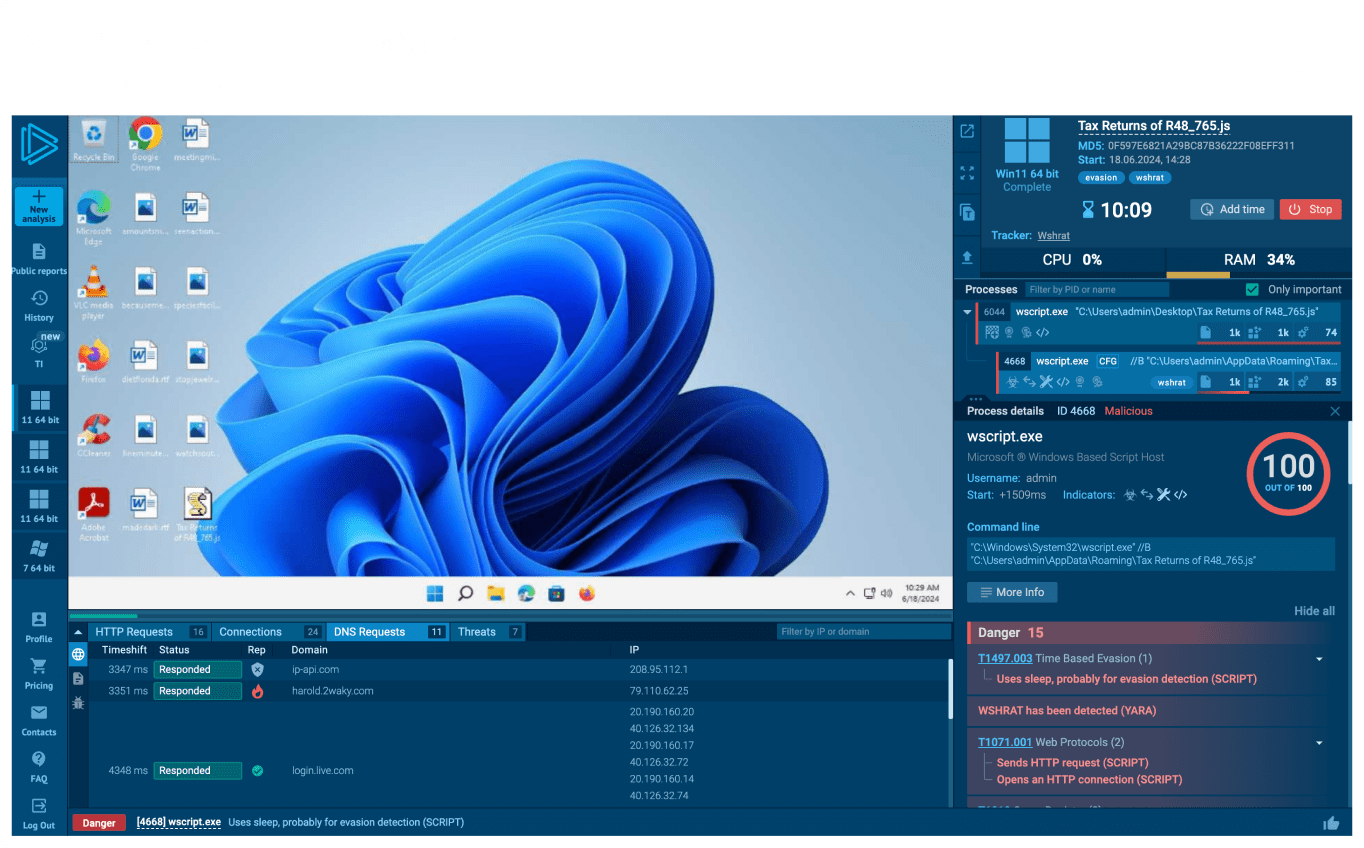The width and height of the screenshot is (1364, 848).
Task: Toggle fullscreen view of the VM
Action: tap(967, 173)
